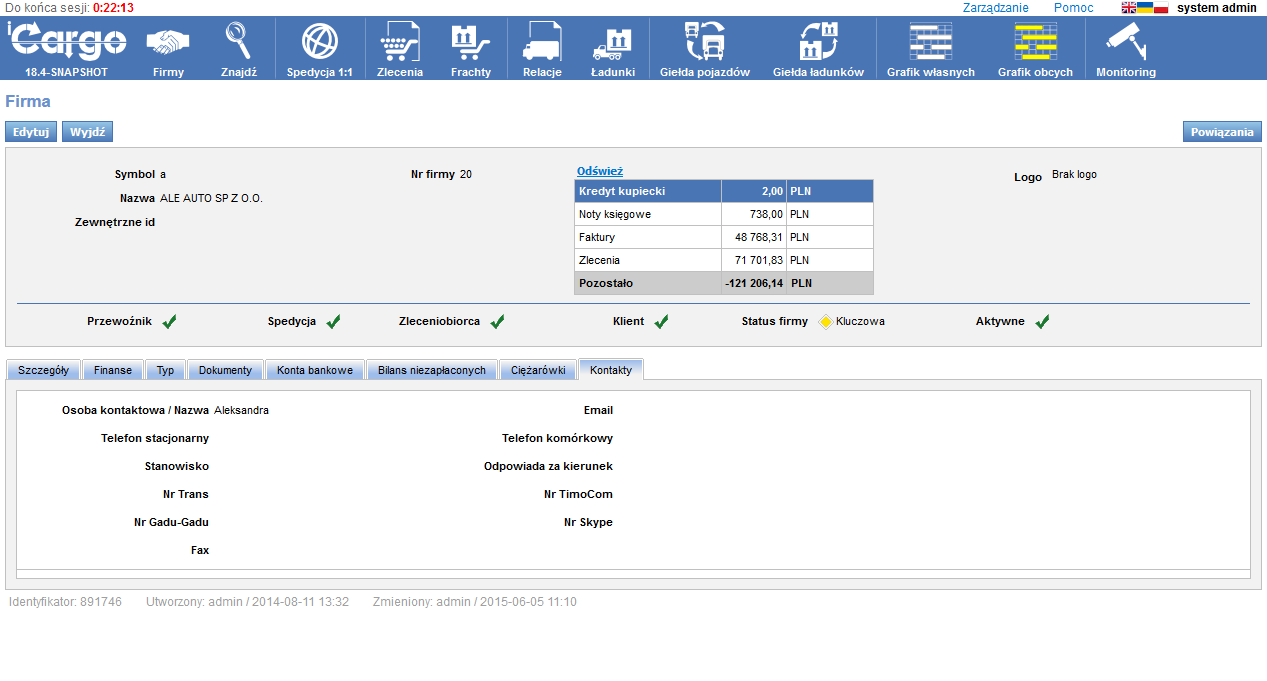
Task: Switch to the Konta bankowe tab
Action: (315, 370)
